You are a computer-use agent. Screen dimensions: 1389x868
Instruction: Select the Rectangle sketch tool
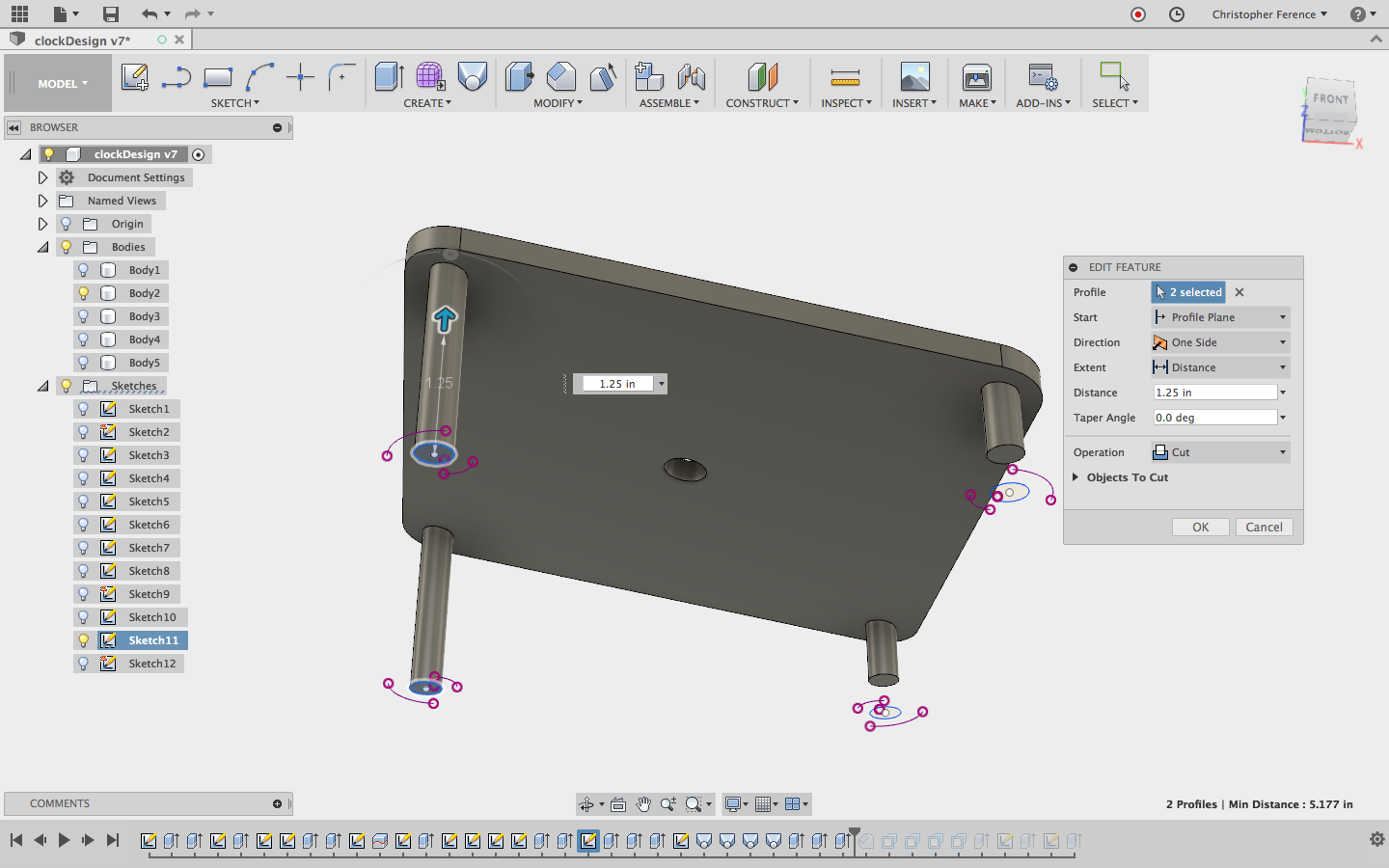(x=218, y=77)
